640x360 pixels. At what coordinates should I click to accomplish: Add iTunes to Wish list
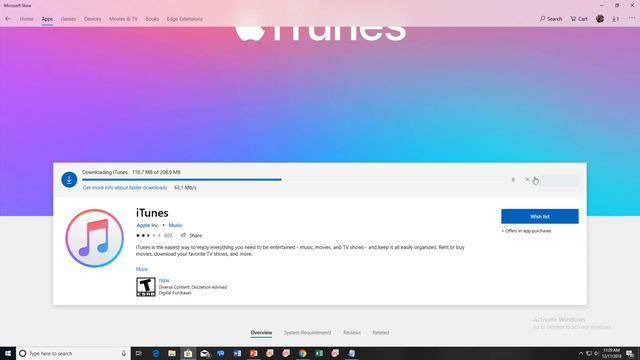click(x=540, y=216)
